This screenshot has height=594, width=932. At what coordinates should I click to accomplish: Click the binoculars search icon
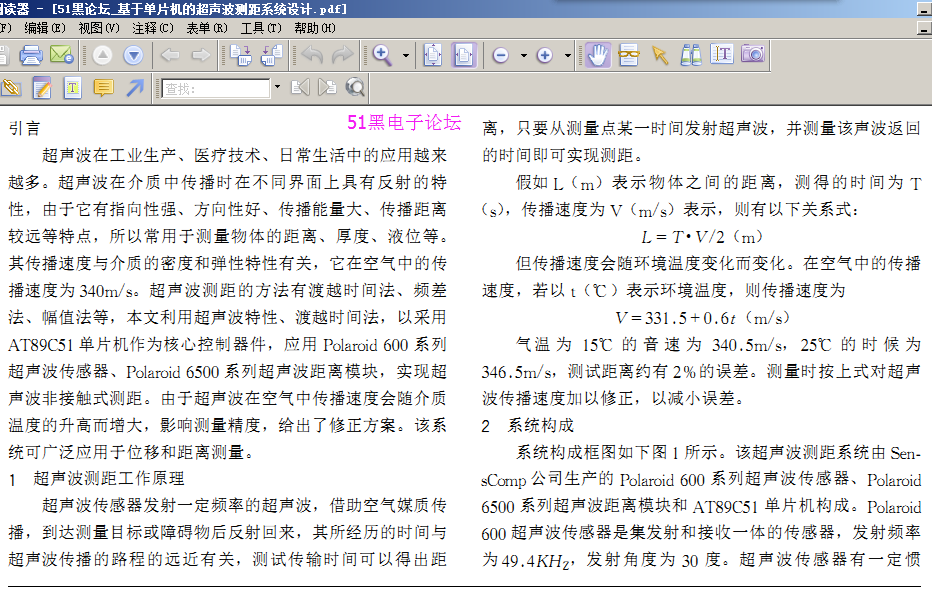point(691,55)
